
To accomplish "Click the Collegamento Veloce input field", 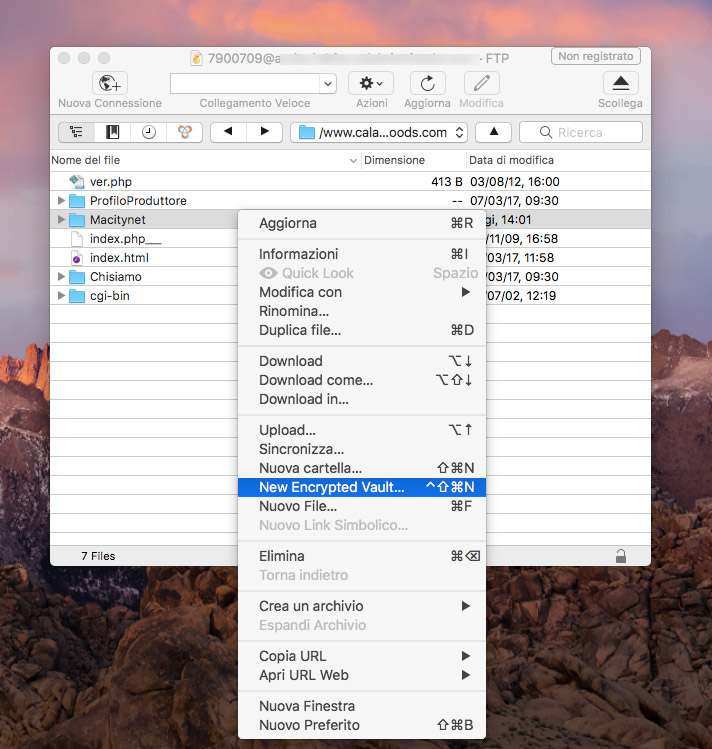I will point(245,84).
